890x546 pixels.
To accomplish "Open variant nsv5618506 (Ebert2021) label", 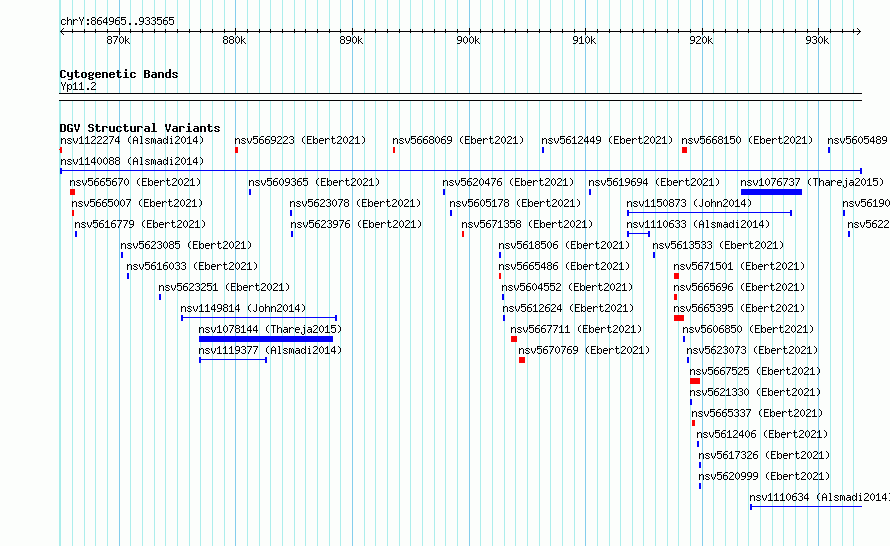I will [x=564, y=245].
